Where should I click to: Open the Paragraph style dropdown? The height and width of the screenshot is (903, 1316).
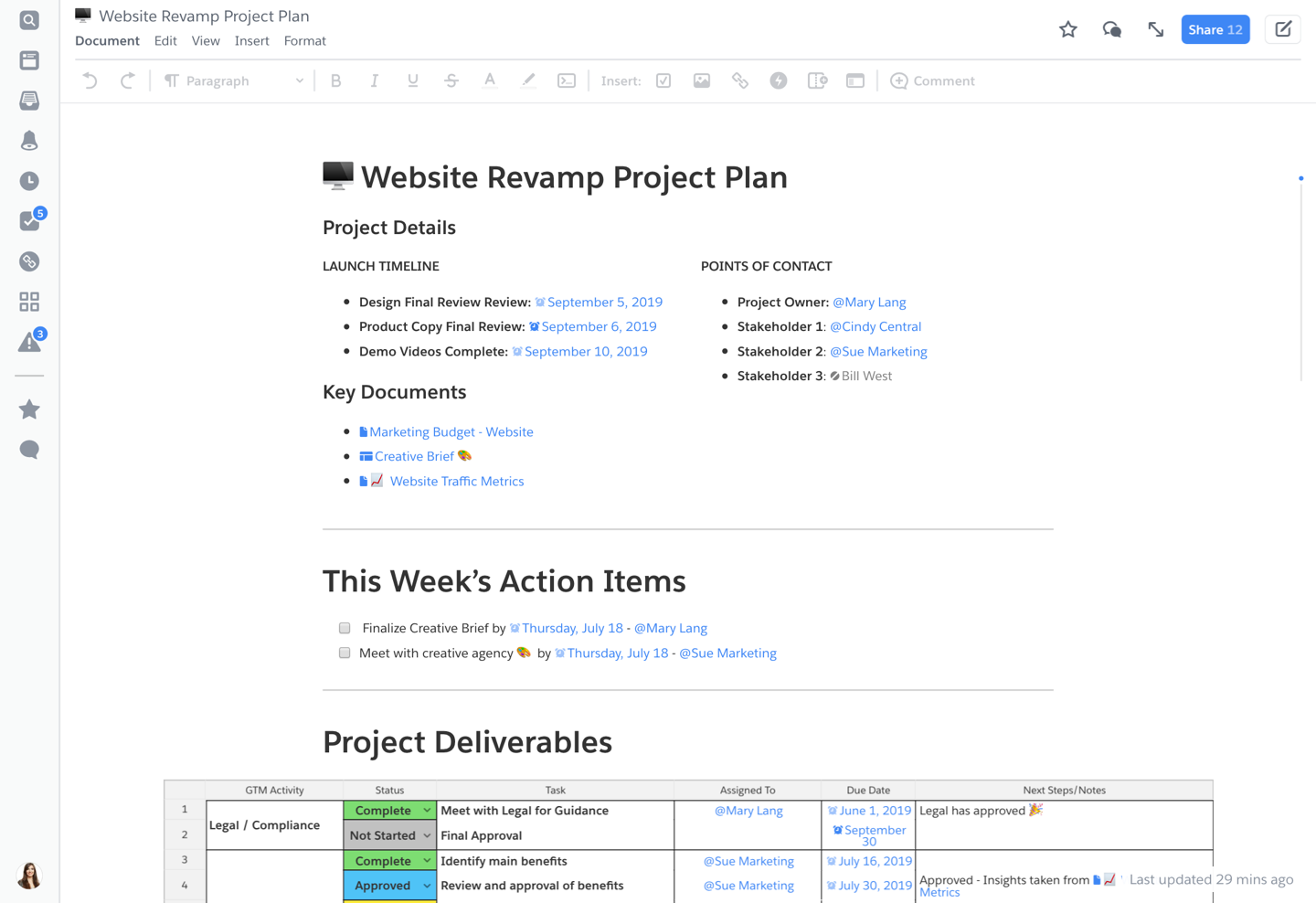pos(234,80)
